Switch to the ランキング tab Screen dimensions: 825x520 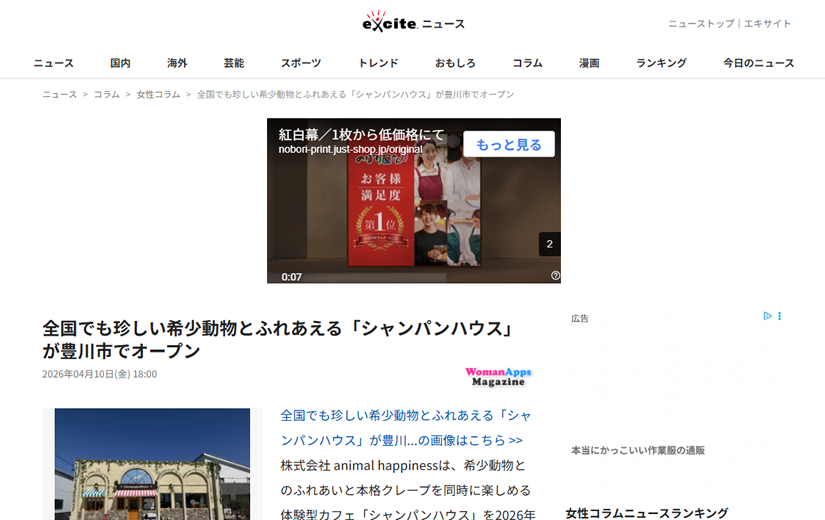tap(661, 63)
